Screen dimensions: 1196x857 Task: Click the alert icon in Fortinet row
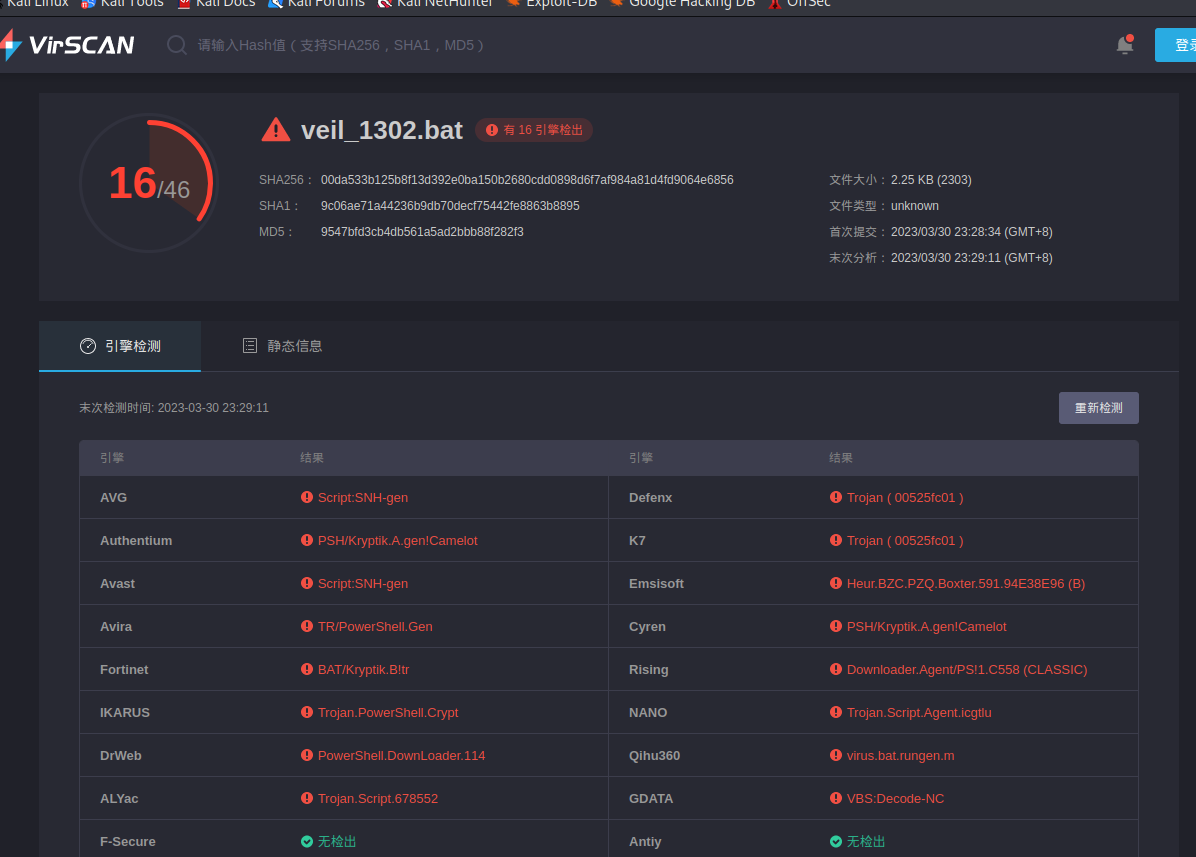click(307, 669)
